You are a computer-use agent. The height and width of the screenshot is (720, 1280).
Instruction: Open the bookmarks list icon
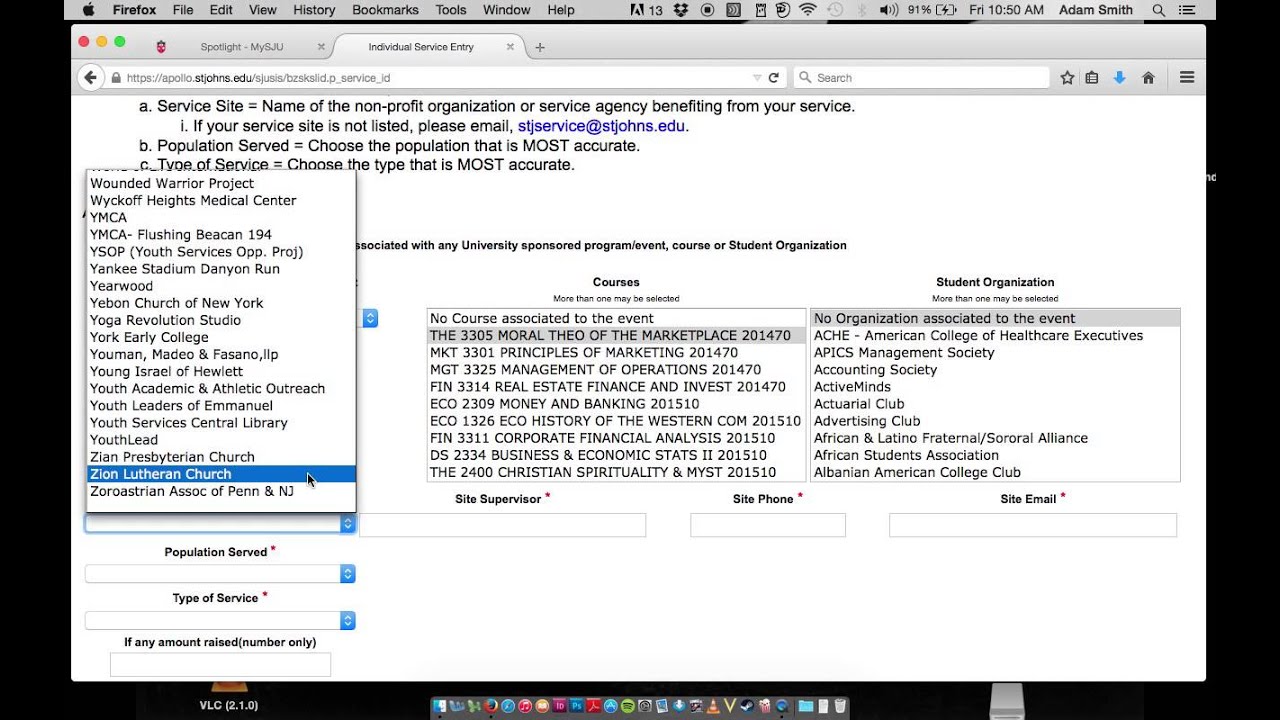(x=1092, y=77)
